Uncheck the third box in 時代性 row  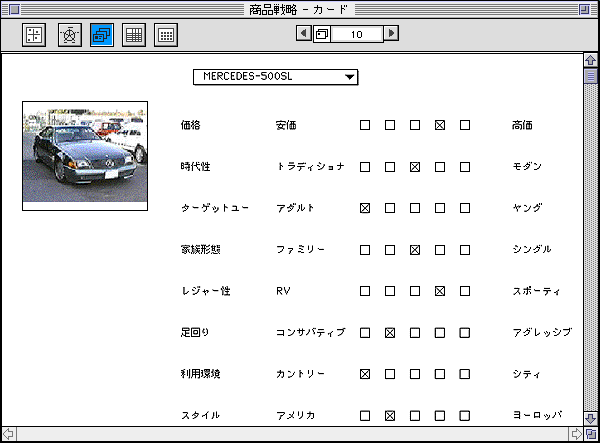pos(415,167)
